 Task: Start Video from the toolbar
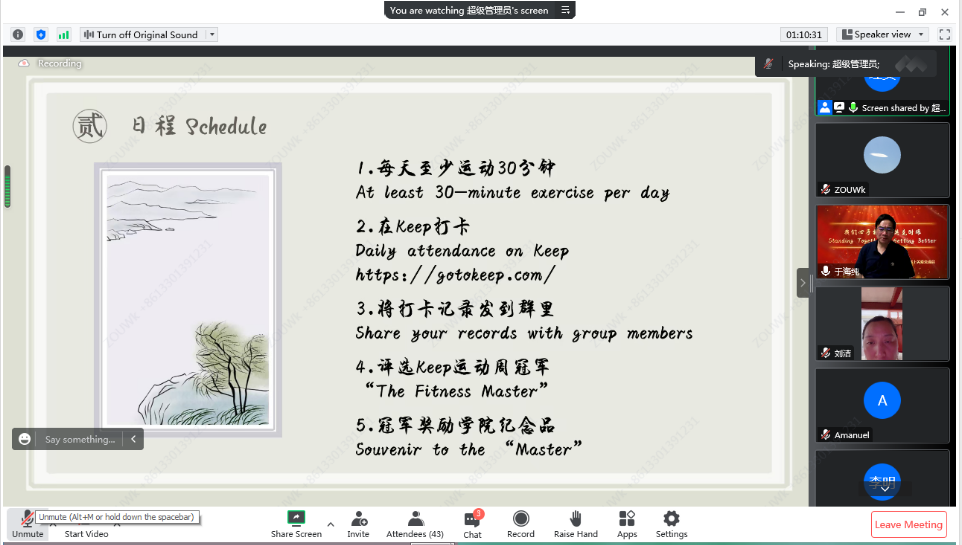[87, 533]
